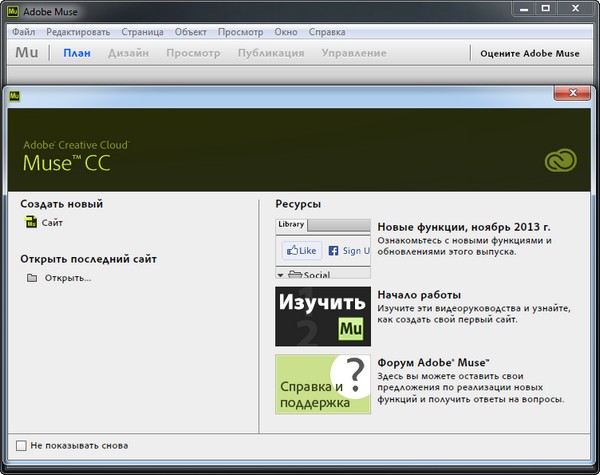The height and width of the screenshot is (475, 600).
Task: Click the Mu icon in the welcome dialog title
Action: pyautogui.click(x=17, y=97)
